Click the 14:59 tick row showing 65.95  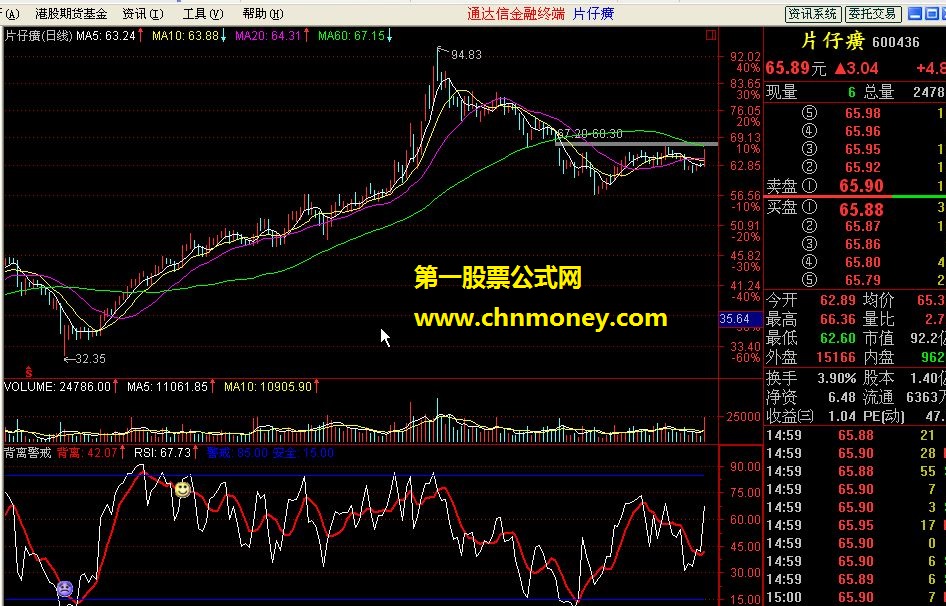pyautogui.click(x=855, y=525)
